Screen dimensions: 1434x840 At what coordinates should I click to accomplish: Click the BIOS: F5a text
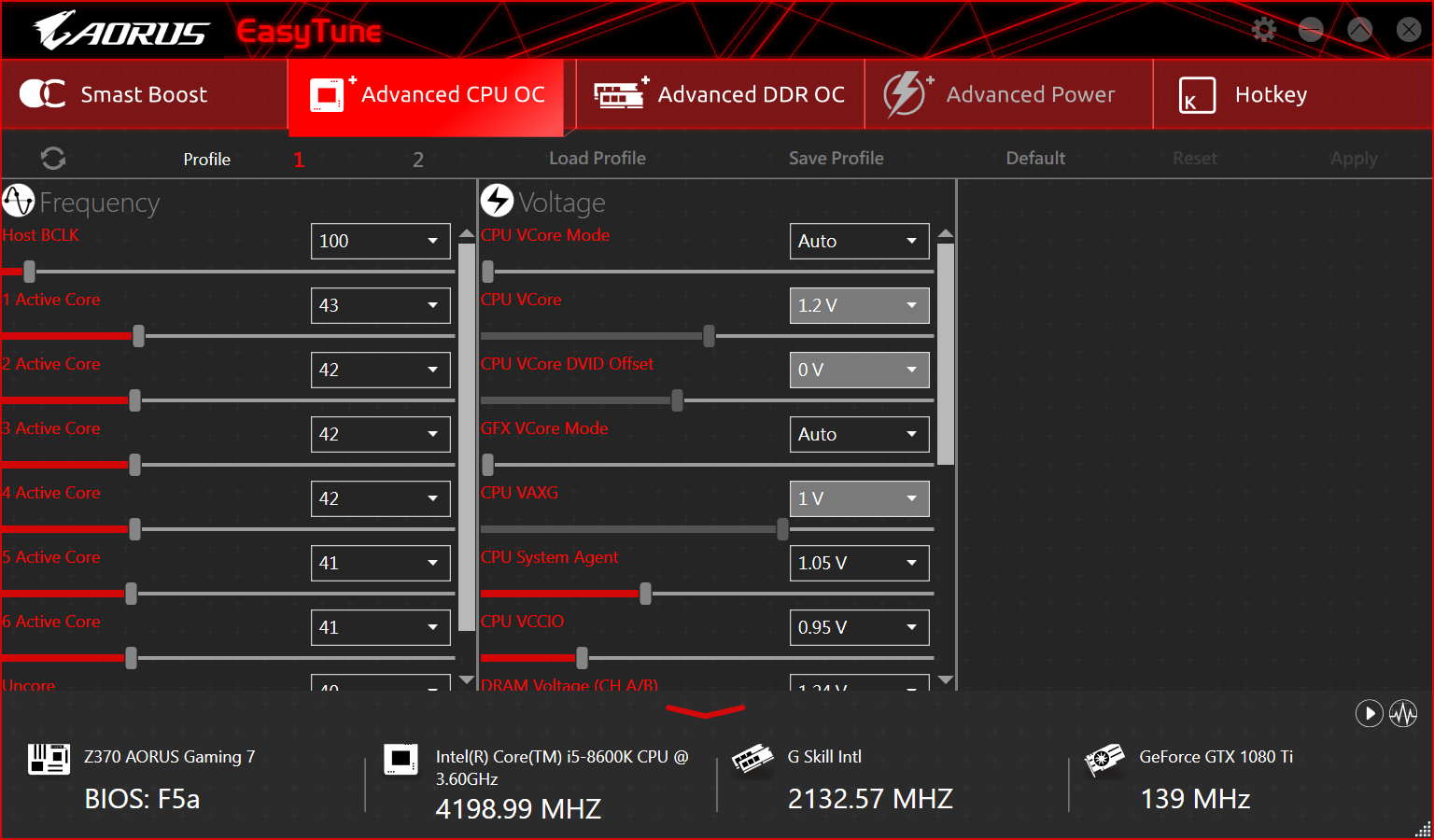tap(142, 799)
